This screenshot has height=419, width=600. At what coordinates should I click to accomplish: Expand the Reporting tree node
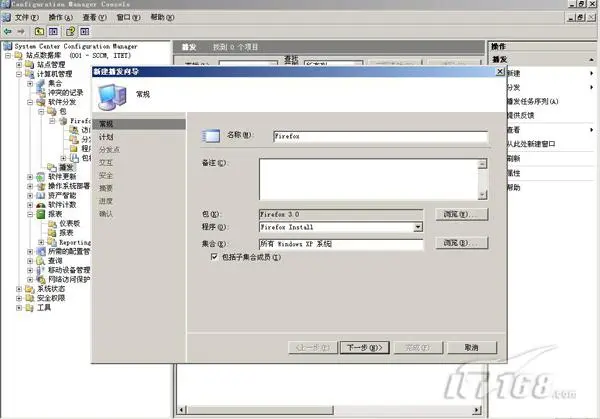[x=41, y=242]
